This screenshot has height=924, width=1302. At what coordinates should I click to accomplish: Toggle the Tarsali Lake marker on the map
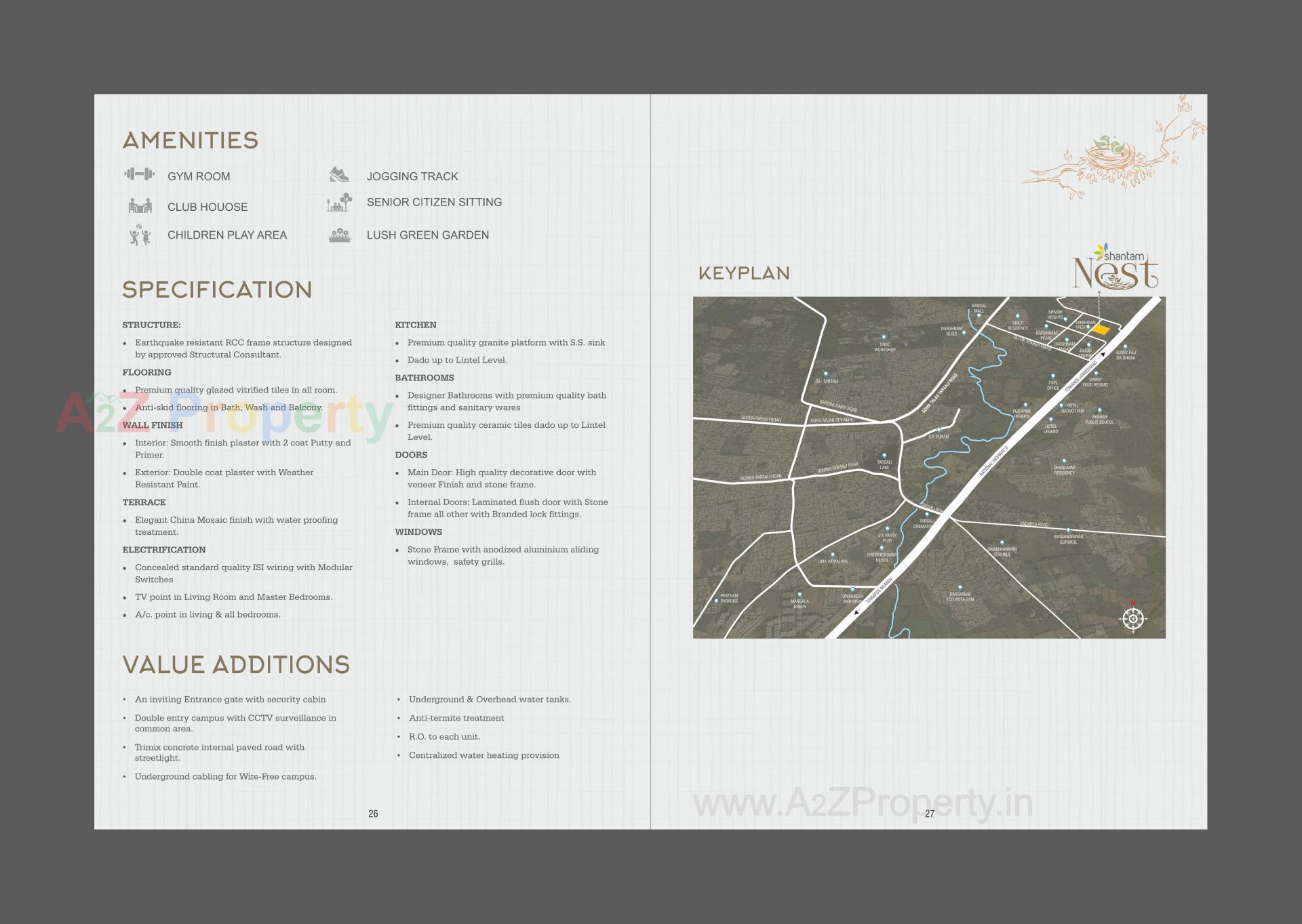[884, 455]
